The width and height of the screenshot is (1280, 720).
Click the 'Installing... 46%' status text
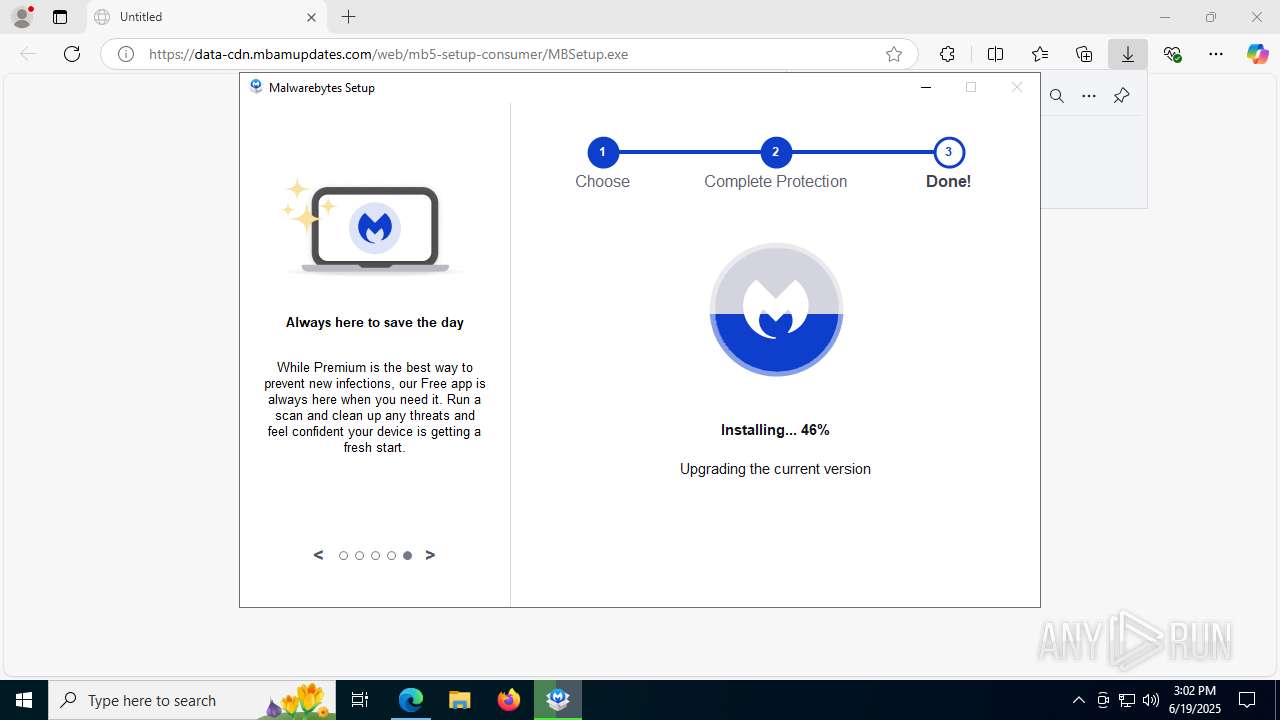click(x=775, y=430)
